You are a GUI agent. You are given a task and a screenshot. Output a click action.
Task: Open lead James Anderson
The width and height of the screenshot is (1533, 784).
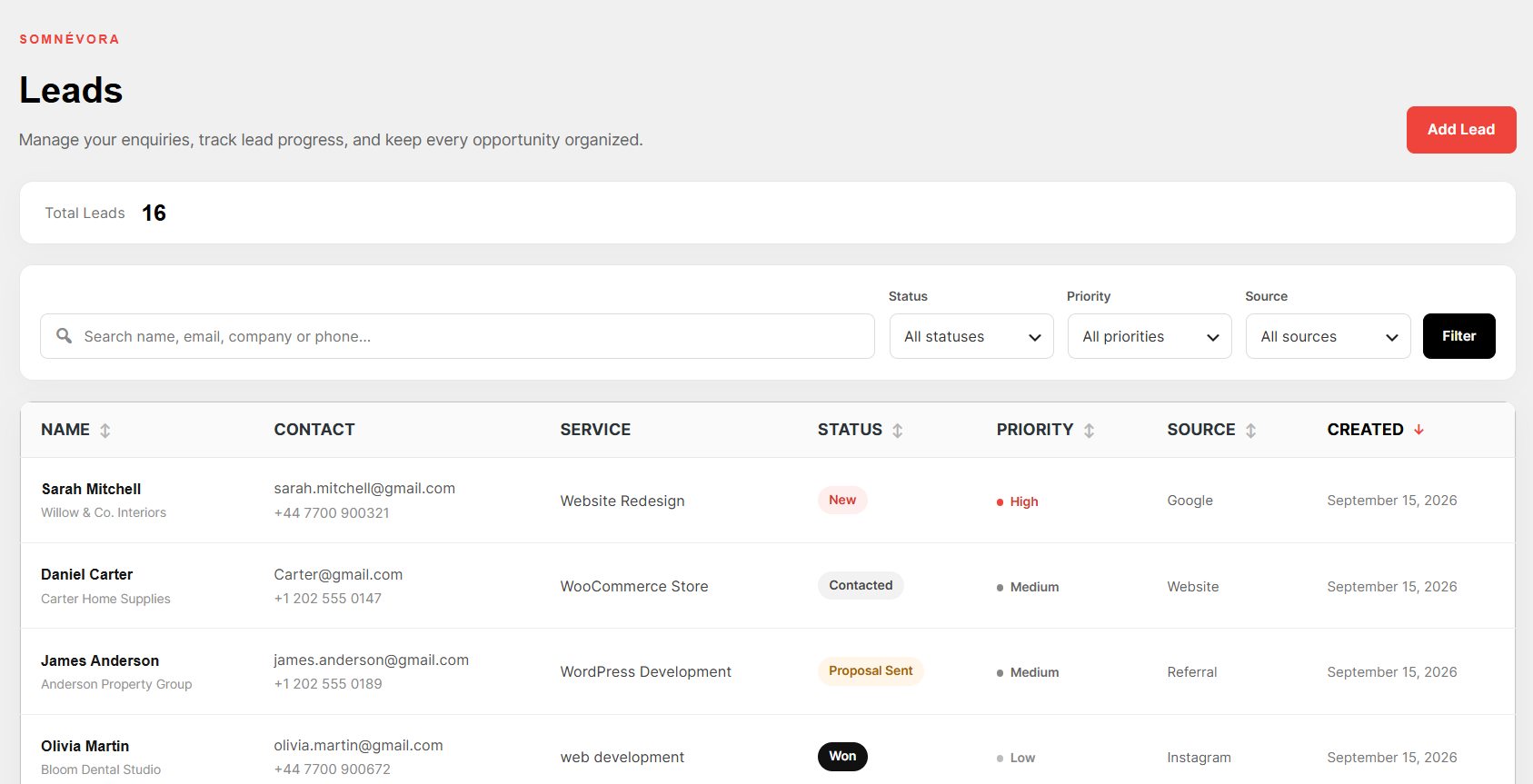[x=100, y=660]
